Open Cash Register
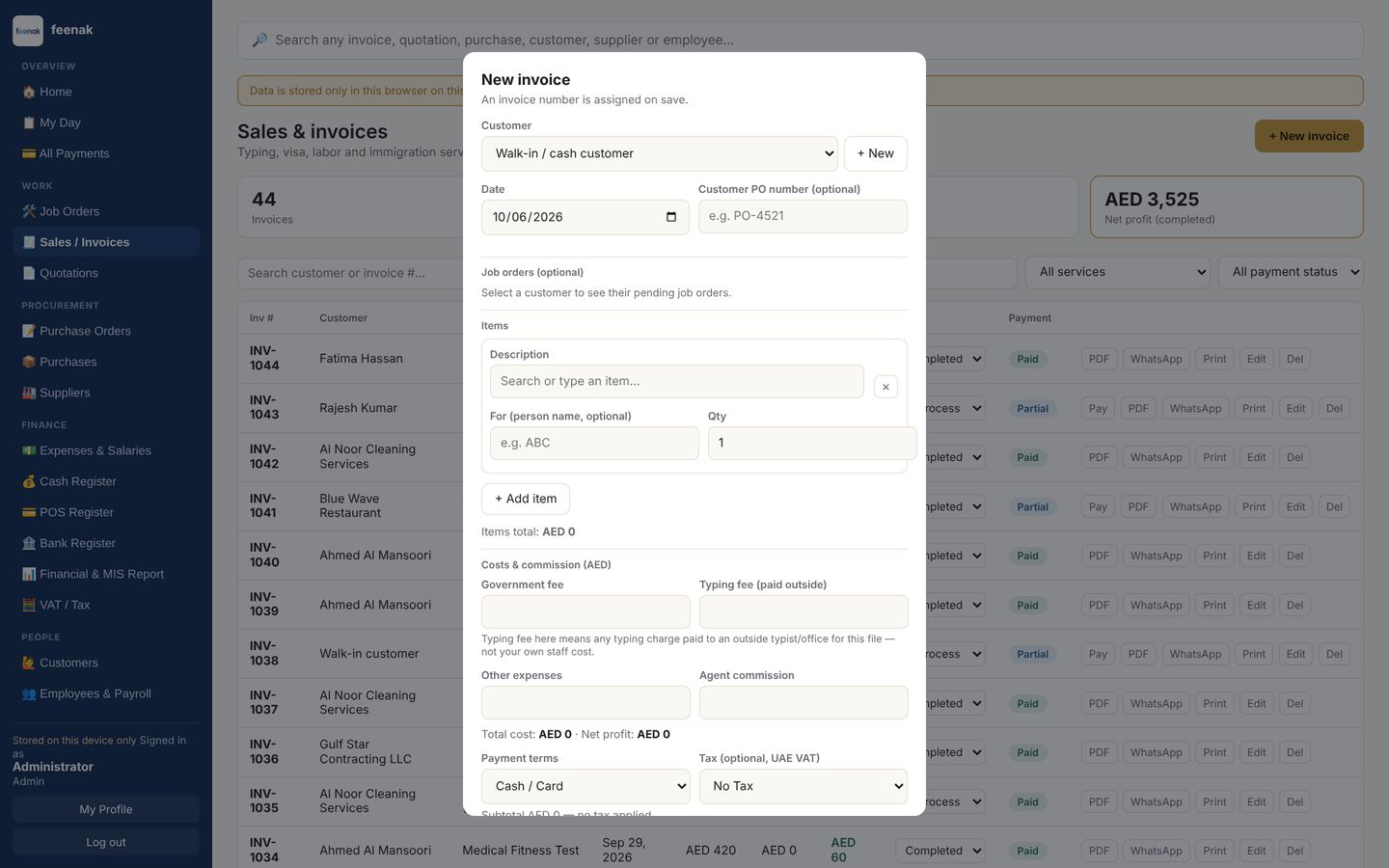The image size is (1389, 868). (x=106, y=481)
